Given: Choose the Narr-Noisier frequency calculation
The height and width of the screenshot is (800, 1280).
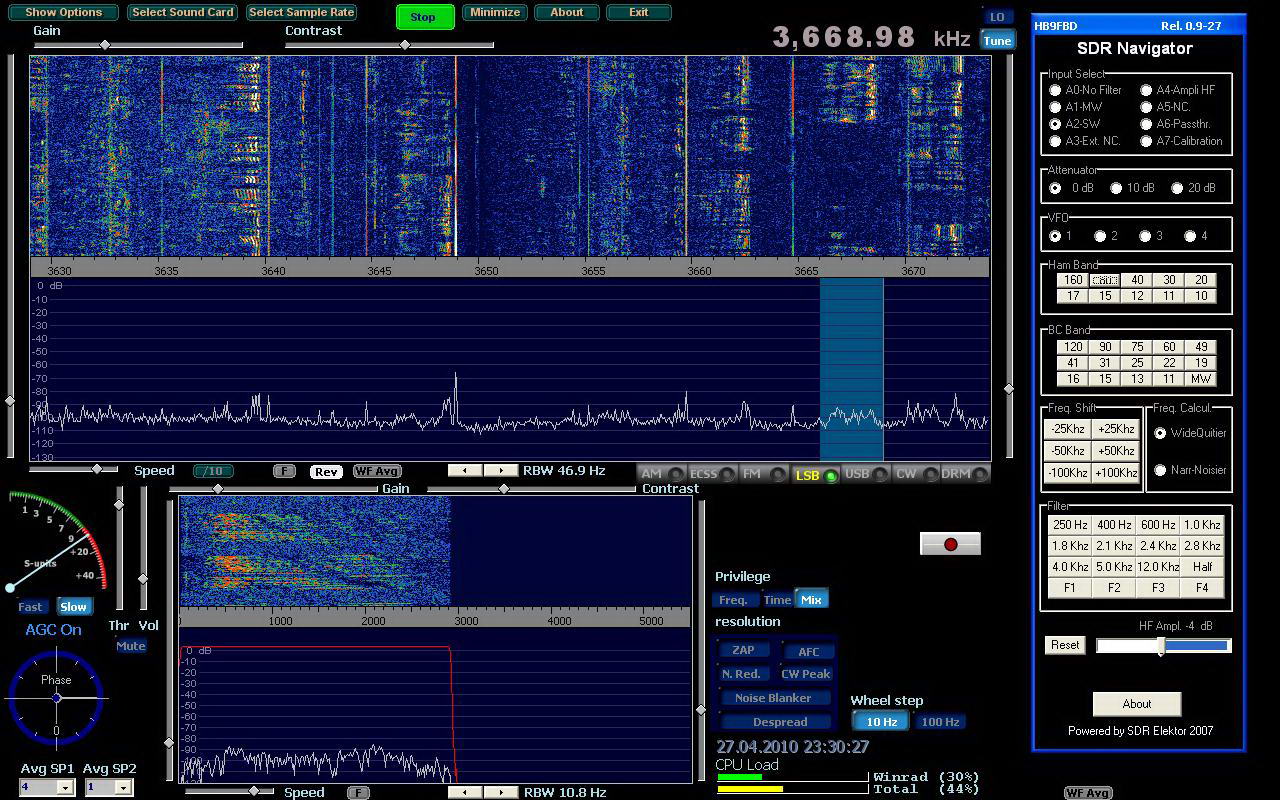Looking at the screenshot, I should pyautogui.click(x=1160, y=470).
